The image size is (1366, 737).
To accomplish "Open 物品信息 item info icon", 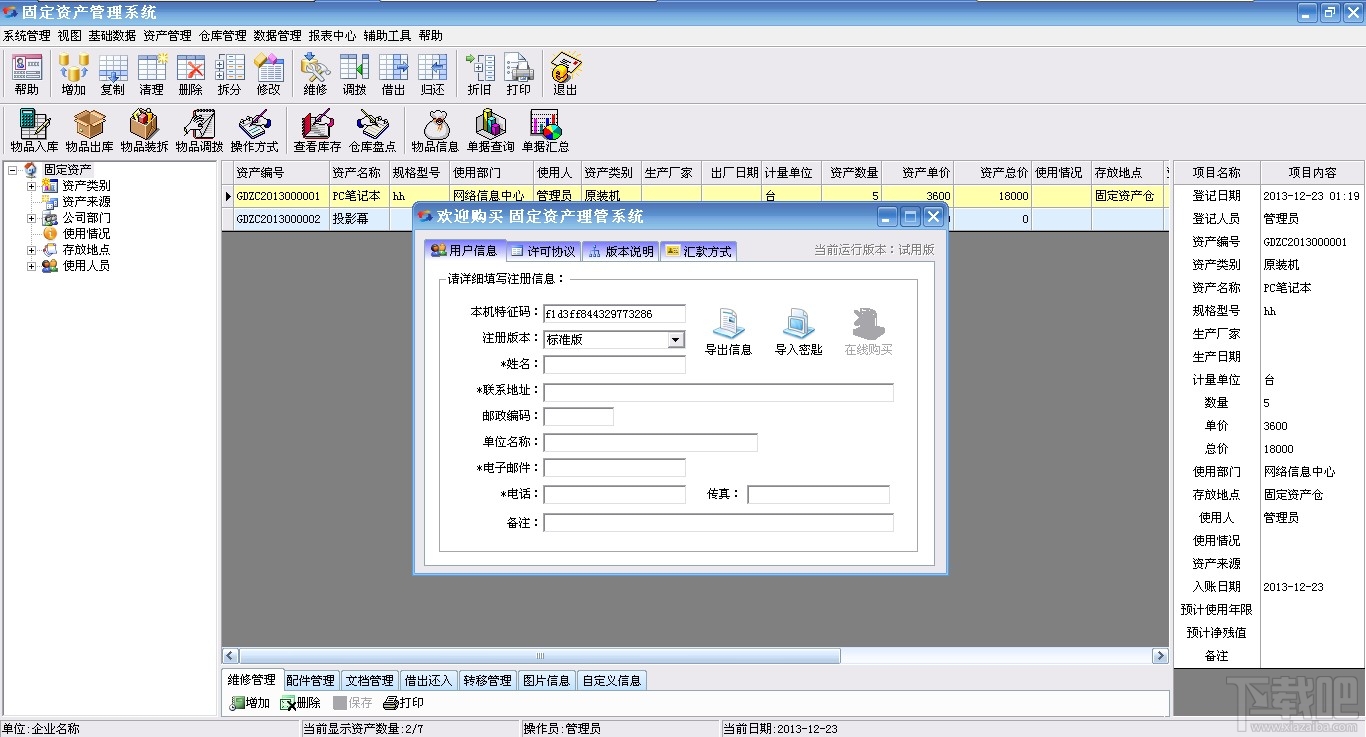I will [x=435, y=131].
